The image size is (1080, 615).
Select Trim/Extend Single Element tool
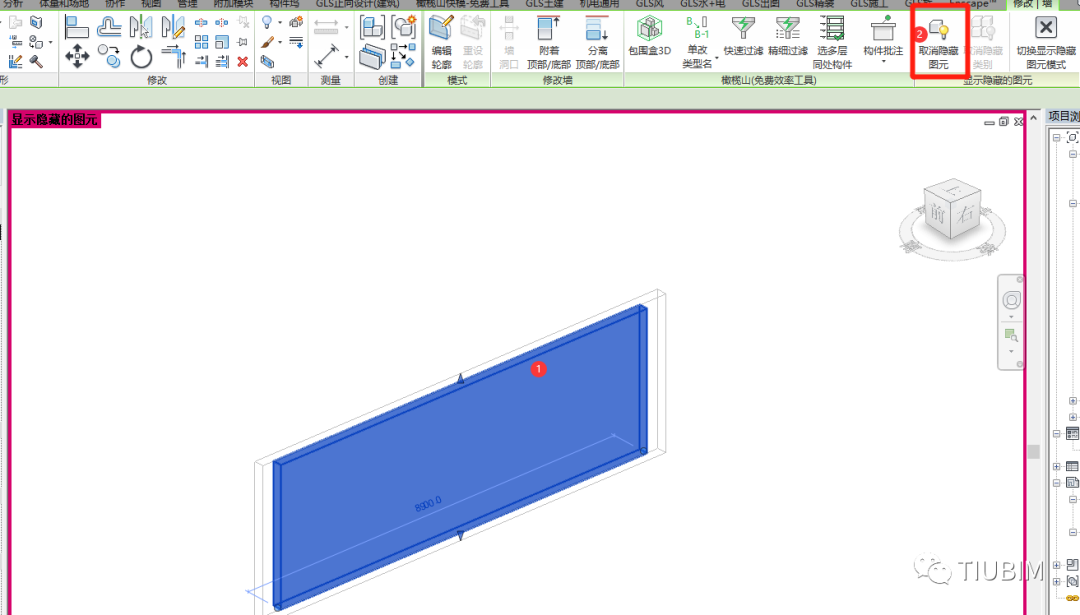[201, 62]
